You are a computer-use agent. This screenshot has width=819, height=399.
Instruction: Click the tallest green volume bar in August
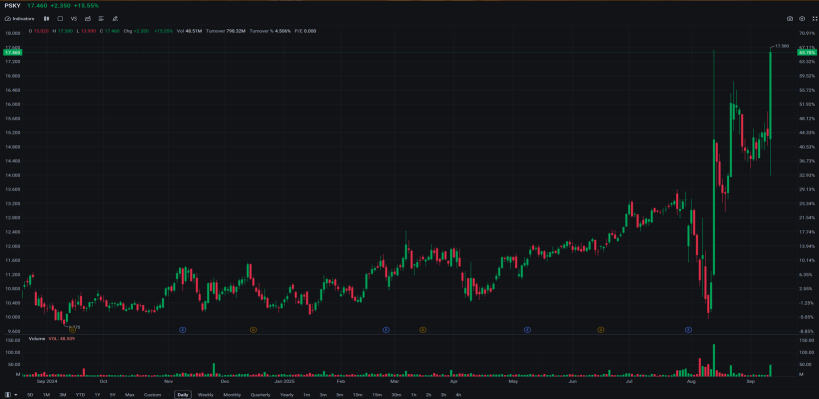tap(713, 360)
